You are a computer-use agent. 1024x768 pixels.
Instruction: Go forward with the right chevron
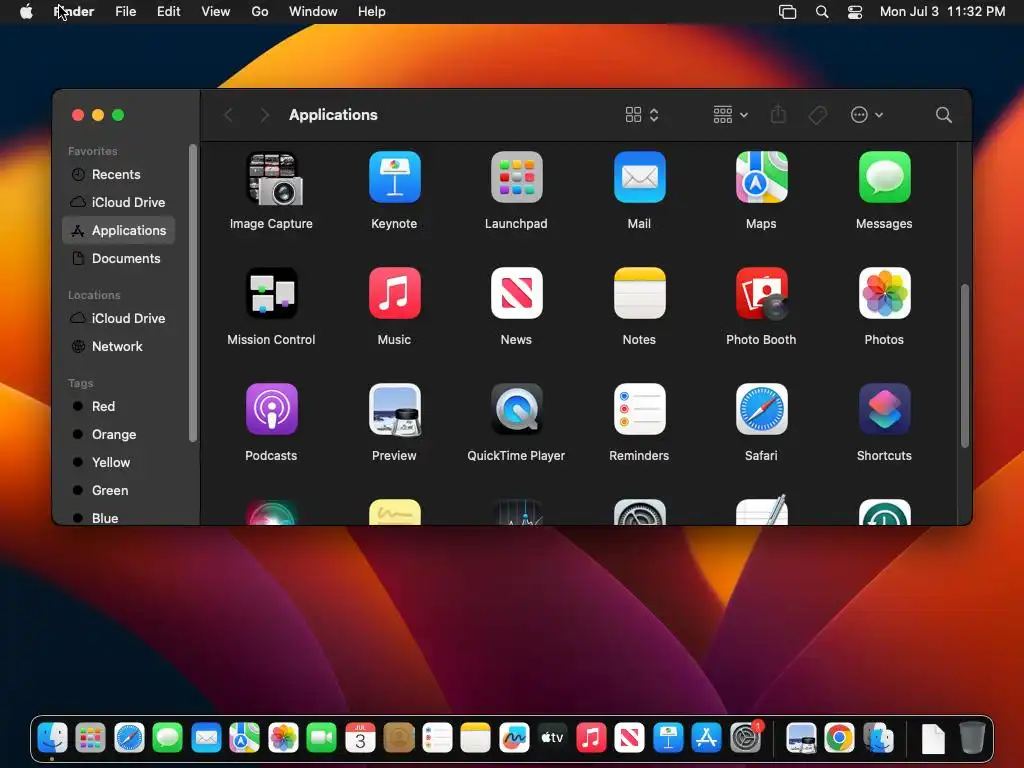click(264, 115)
